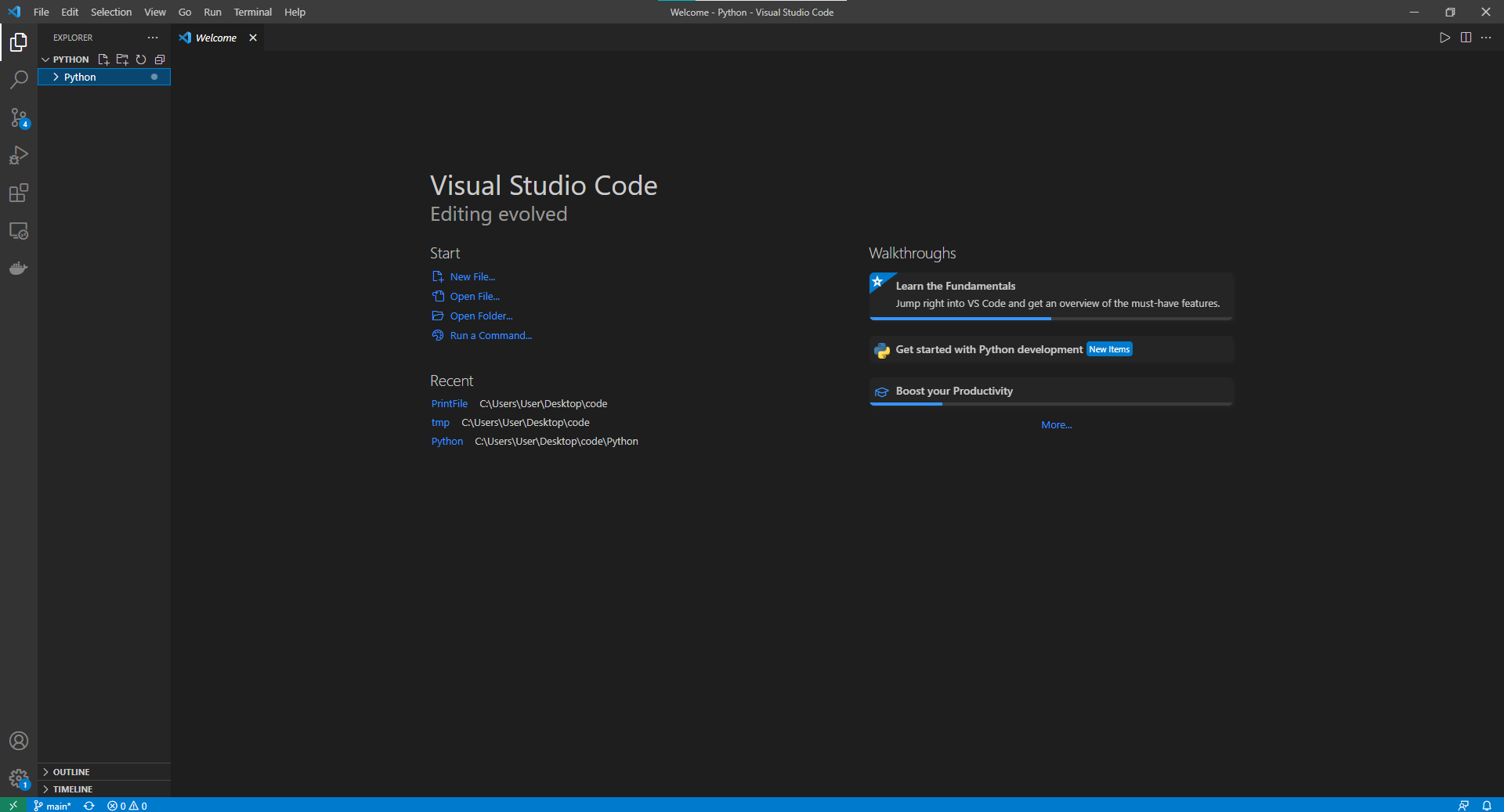
Task: Open the Help menu
Action: coord(295,12)
